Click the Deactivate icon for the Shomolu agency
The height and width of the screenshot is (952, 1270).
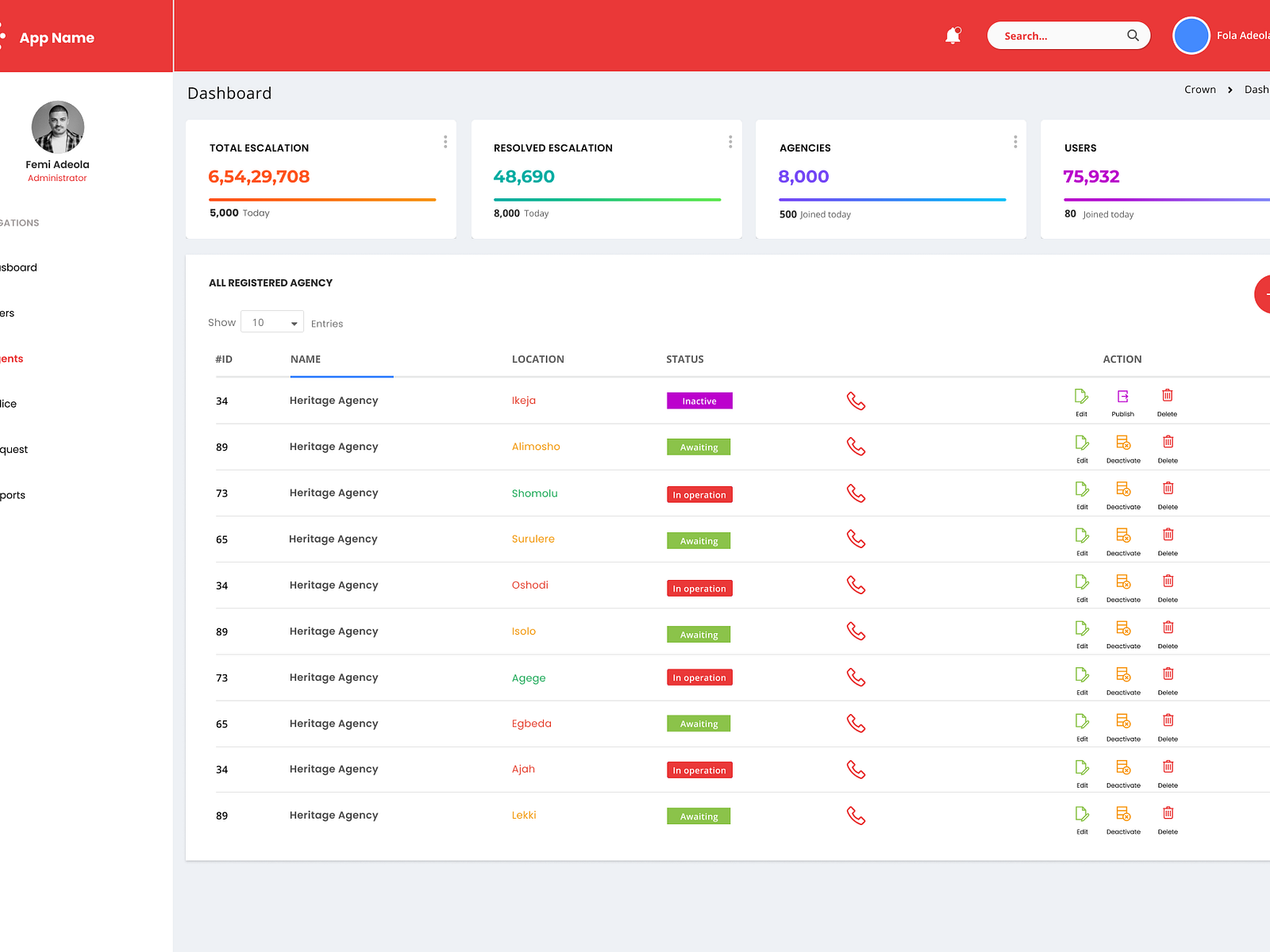click(x=1123, y=488)
